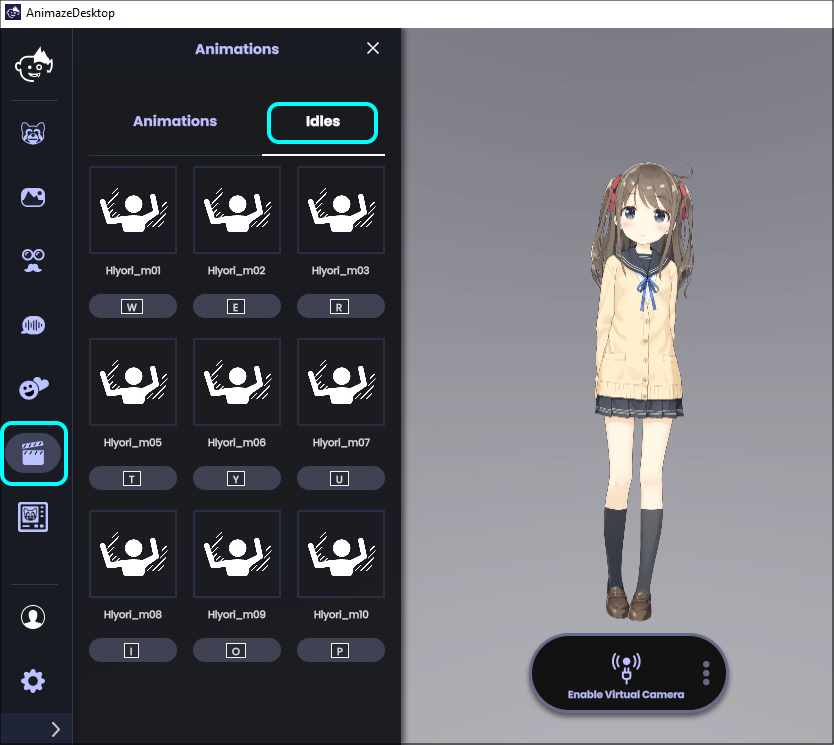
Task: Switch to the Animations tab
Action: pos(175,121)
